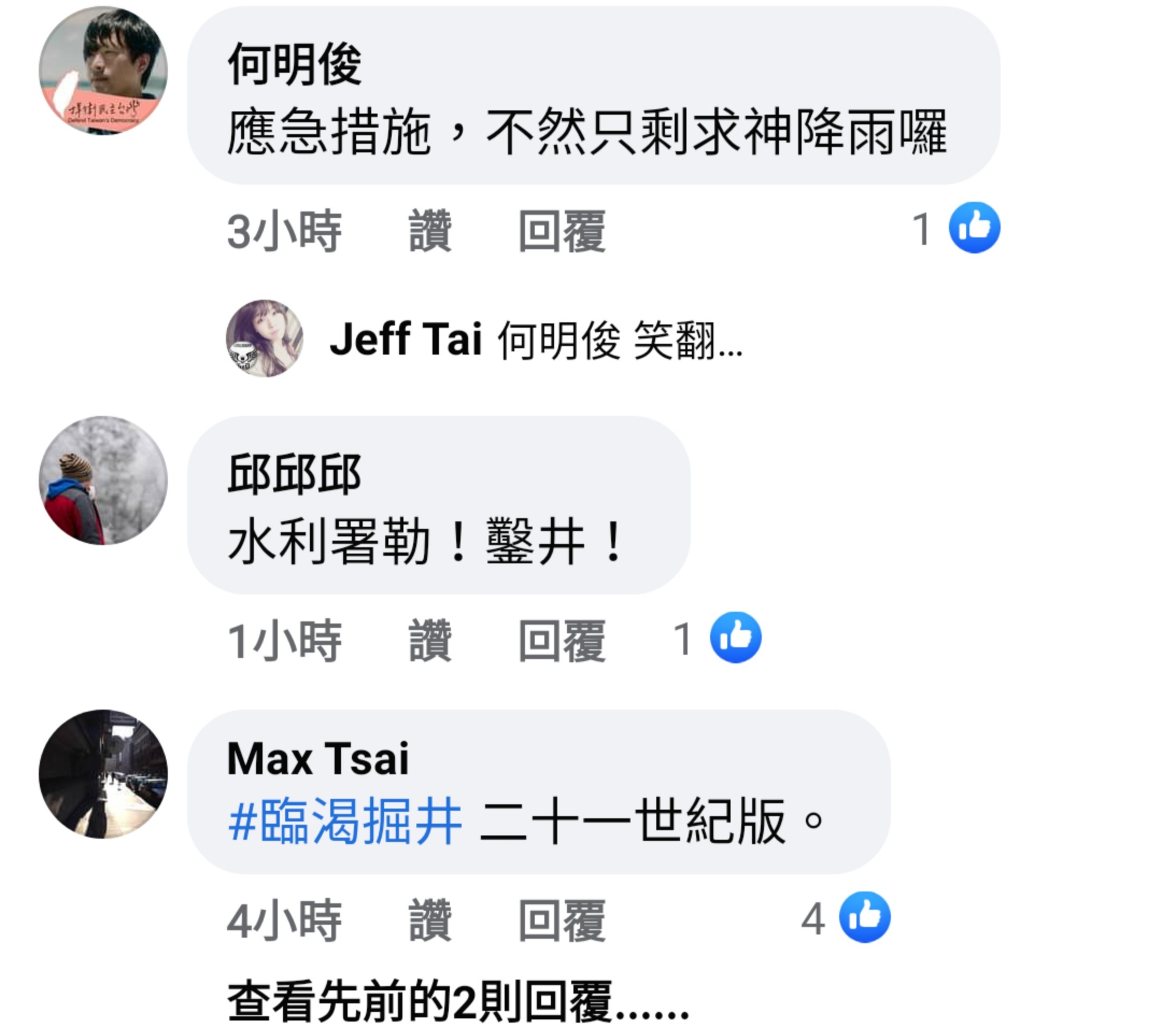
Task: Open 邱邱邱's profile picture
Action: click(103, 480)
